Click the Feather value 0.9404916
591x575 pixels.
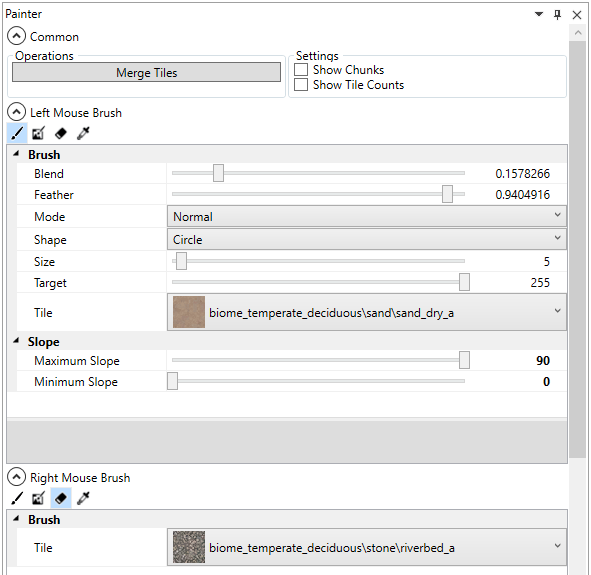(x=522, y=195)
